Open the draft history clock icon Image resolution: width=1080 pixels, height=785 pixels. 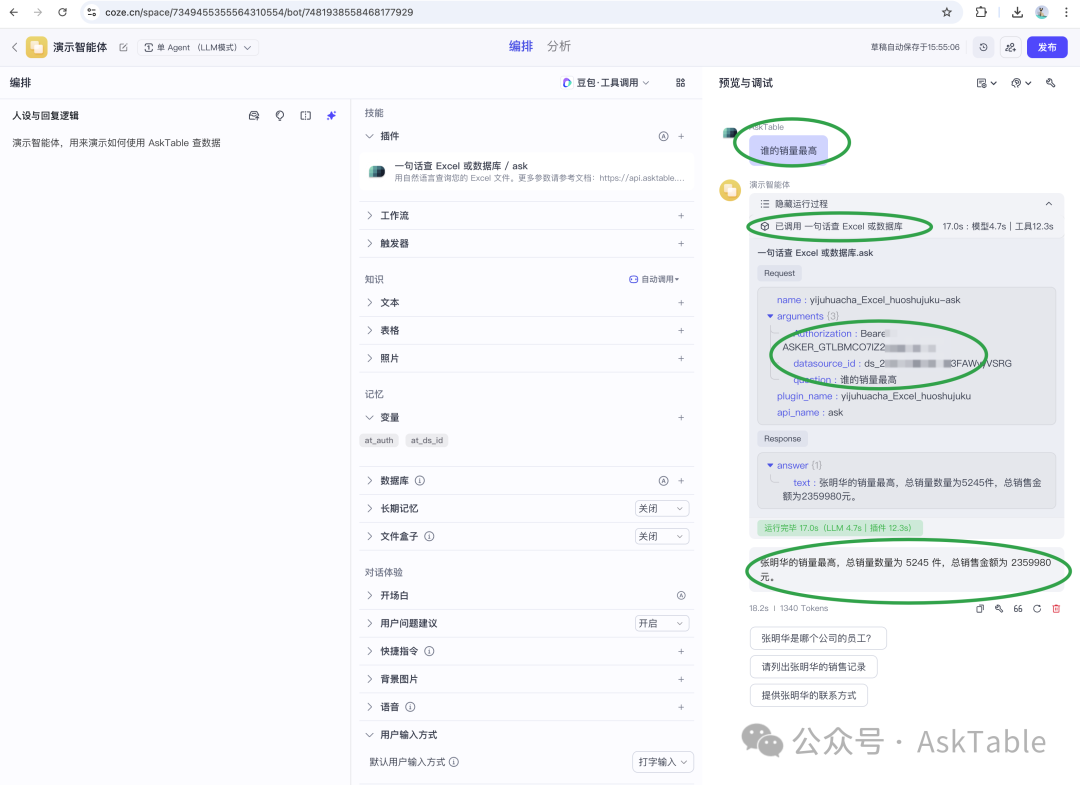[984, 47]
